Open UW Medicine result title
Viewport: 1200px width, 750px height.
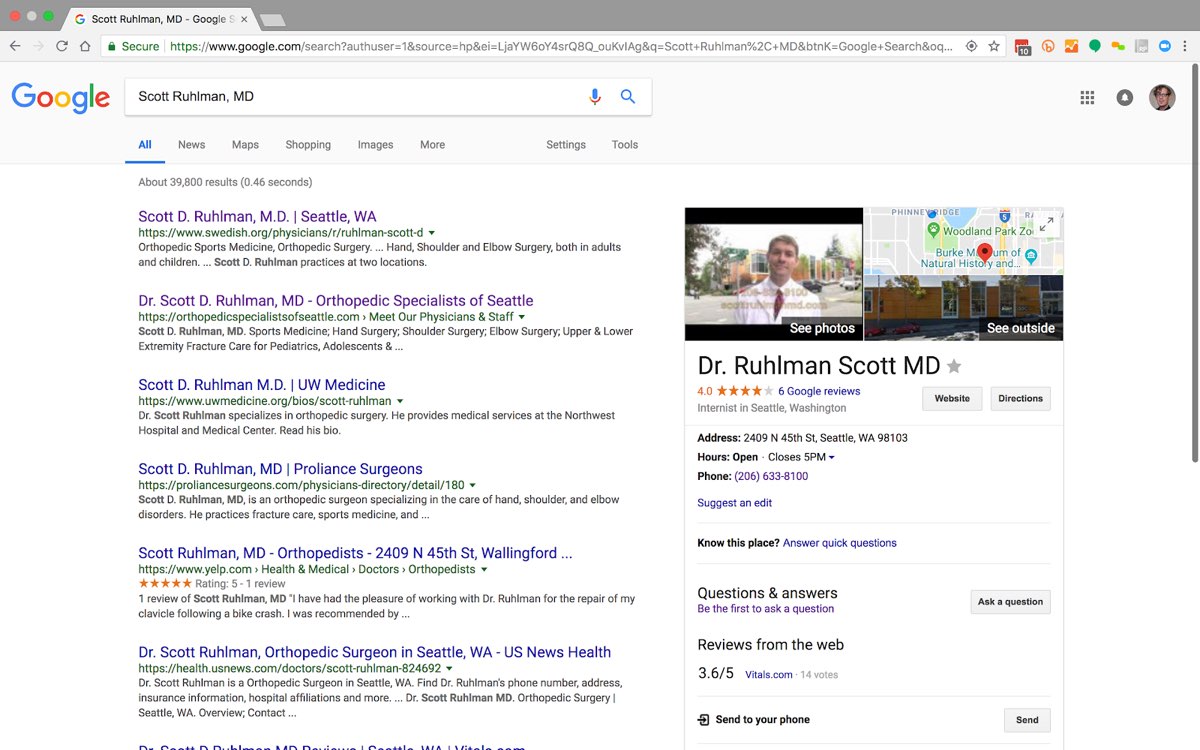point(262,384)
